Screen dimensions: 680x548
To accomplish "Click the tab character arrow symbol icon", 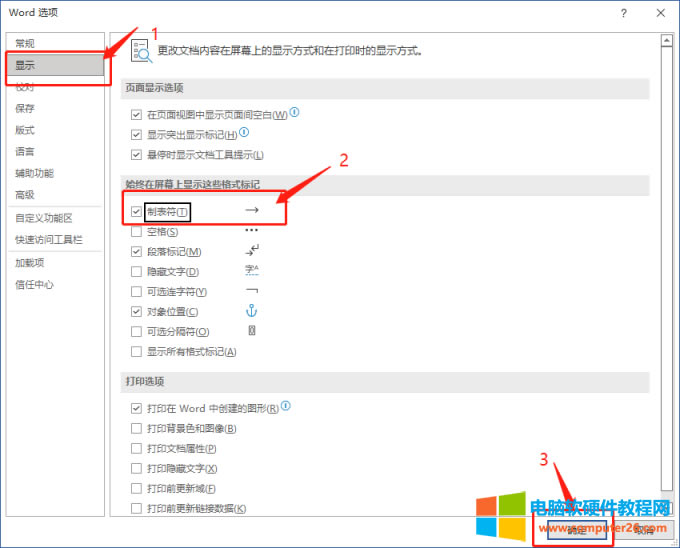I will click(252, 210).
